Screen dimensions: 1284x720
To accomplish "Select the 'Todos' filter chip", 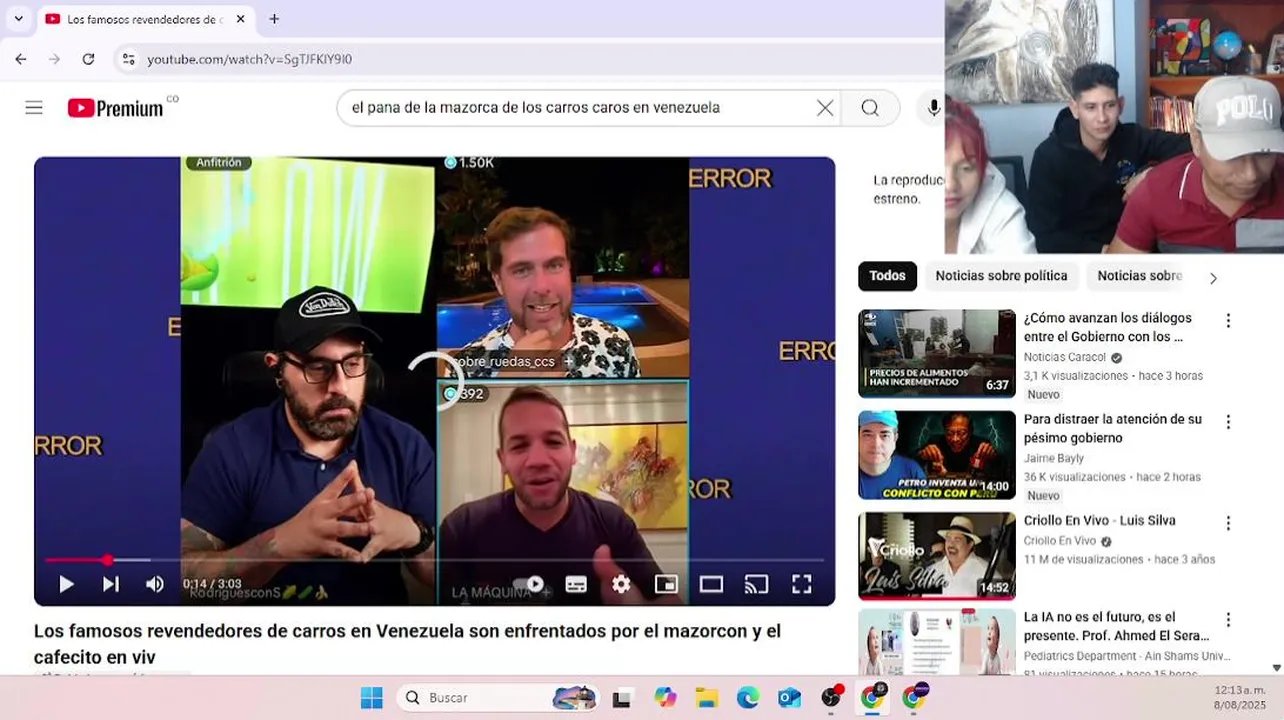I will click(887, 276).
